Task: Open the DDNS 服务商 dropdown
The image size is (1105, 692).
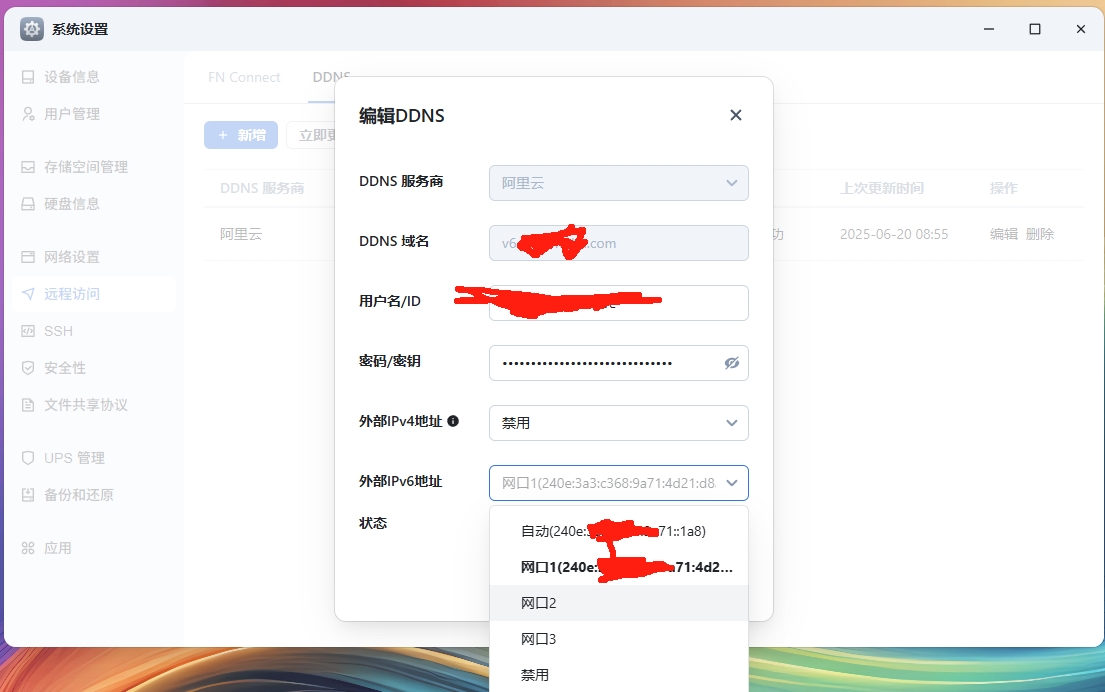Action: (619, 183)
